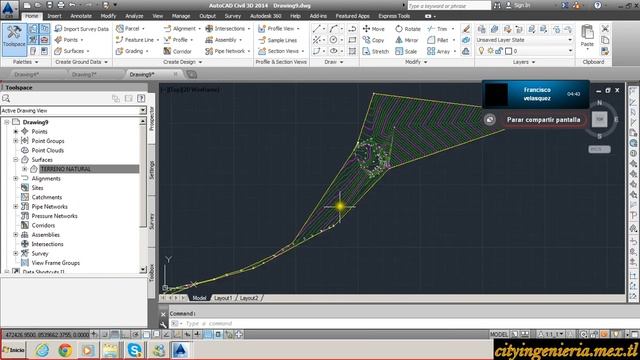Click the Settings vertical tab
The height and width of the screenshot is (360, 640).
[151, 170]
